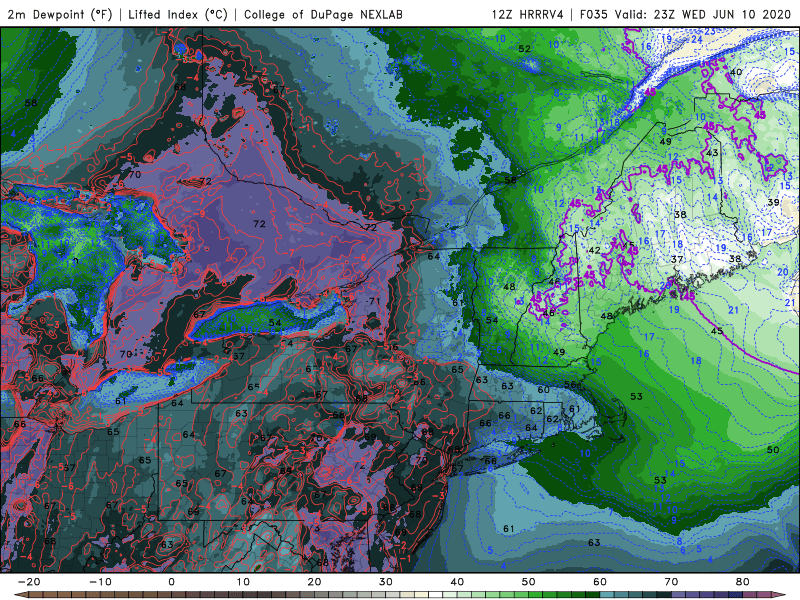Click the 60 tick label on the color scale
Viewport: 800px width, 600px height.
tap(600, 581)
